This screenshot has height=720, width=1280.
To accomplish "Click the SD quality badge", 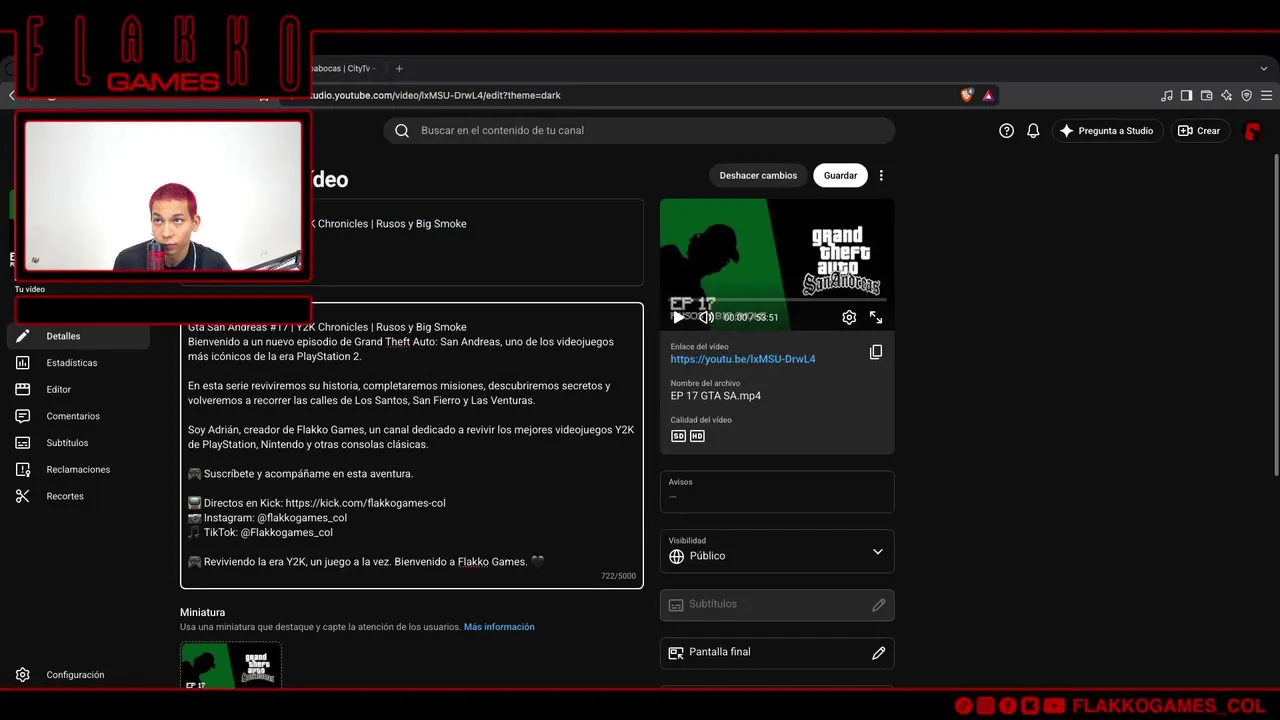I will [678, 436].
